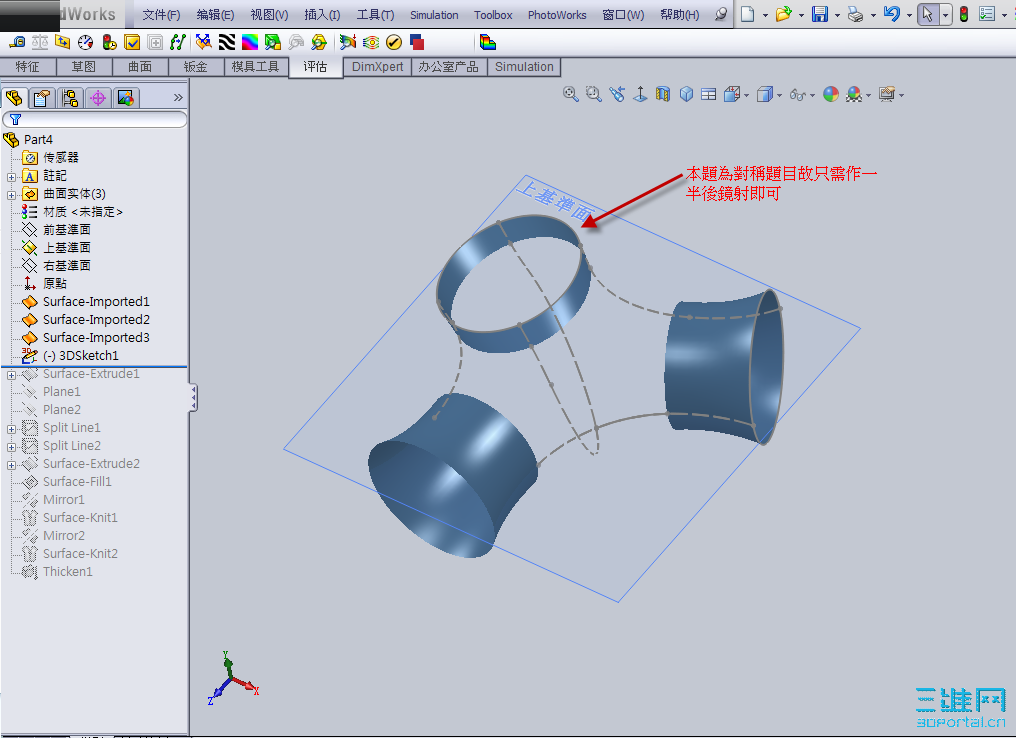Switch to 草图 command tab
Screen dimensions: 1016x738
pos(84,67)
